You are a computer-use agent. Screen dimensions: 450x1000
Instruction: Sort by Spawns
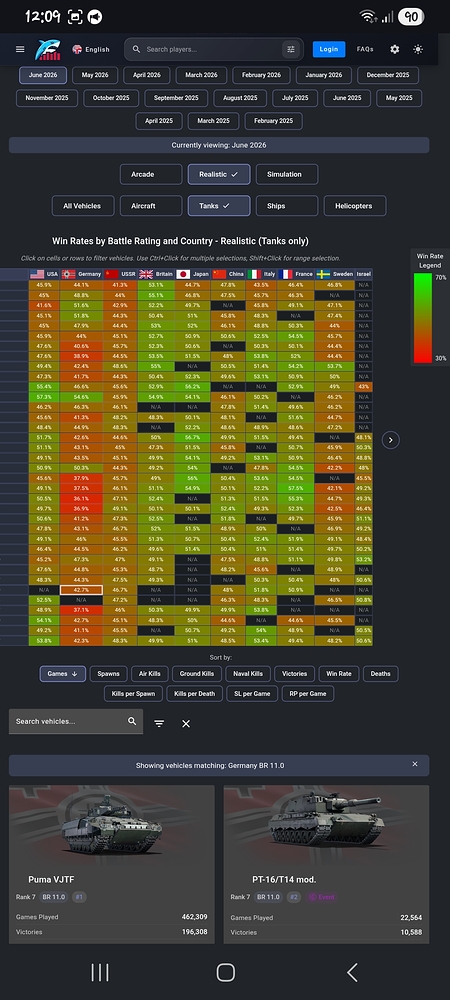point(108,673)
